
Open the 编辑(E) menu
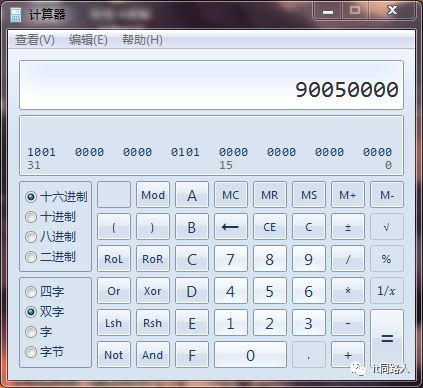pyautogui.click(x=88, y=40)
